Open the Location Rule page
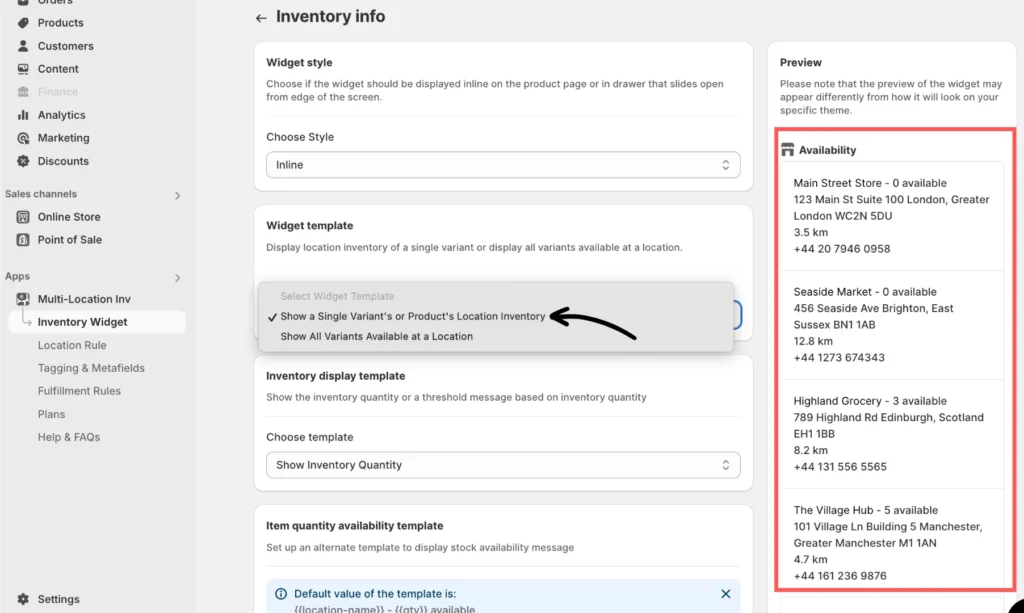 point(72,345)
